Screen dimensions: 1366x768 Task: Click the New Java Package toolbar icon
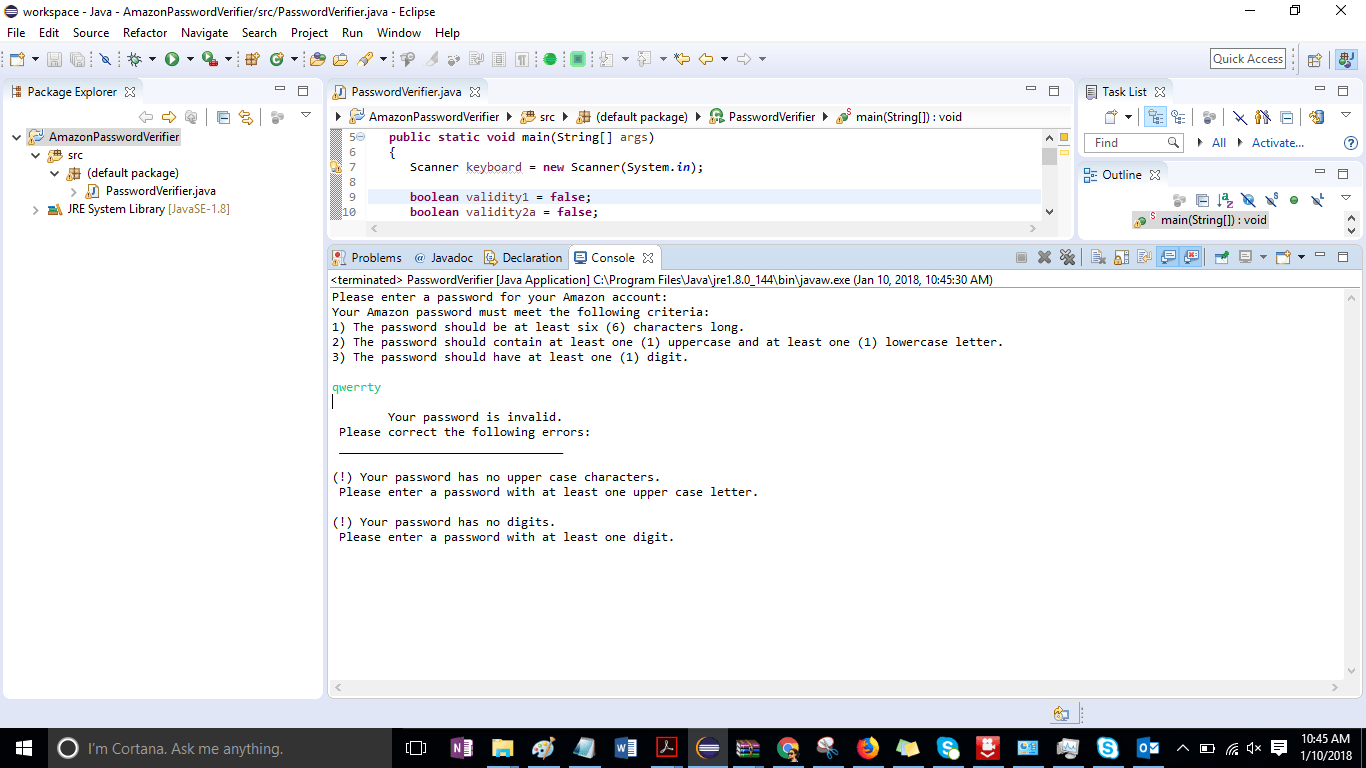252,60
